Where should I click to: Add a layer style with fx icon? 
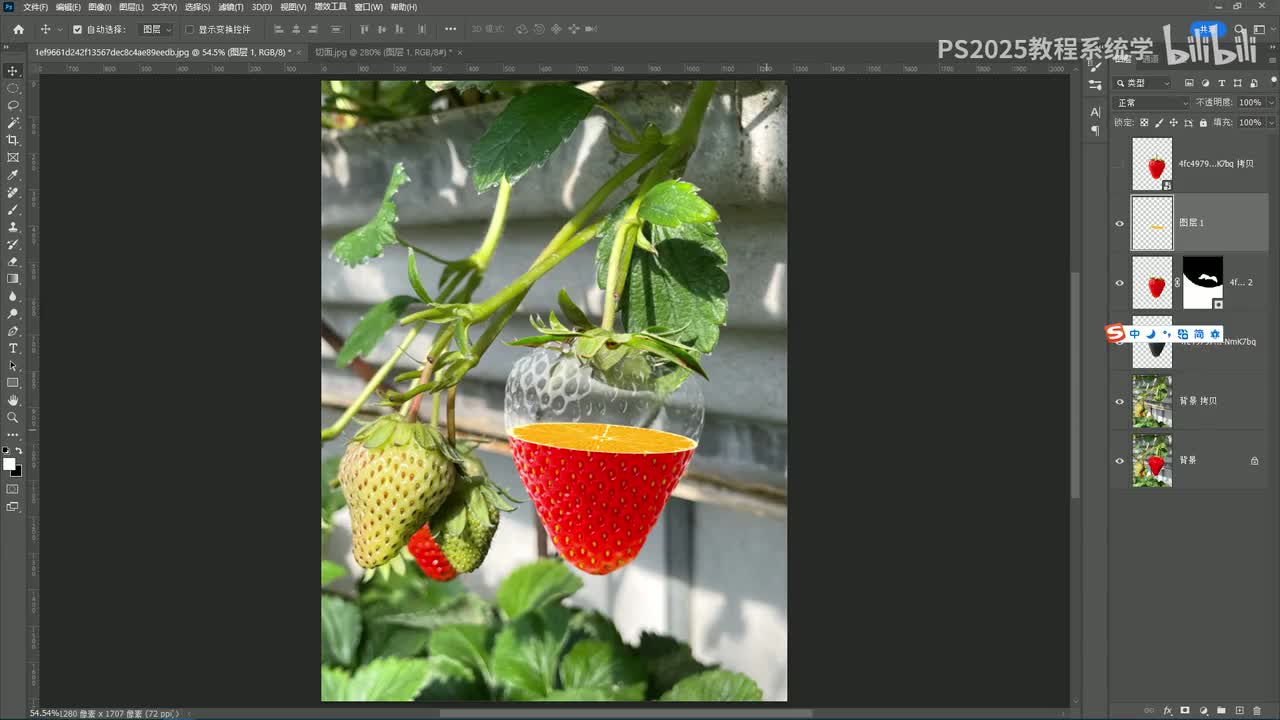(1167, 711)
